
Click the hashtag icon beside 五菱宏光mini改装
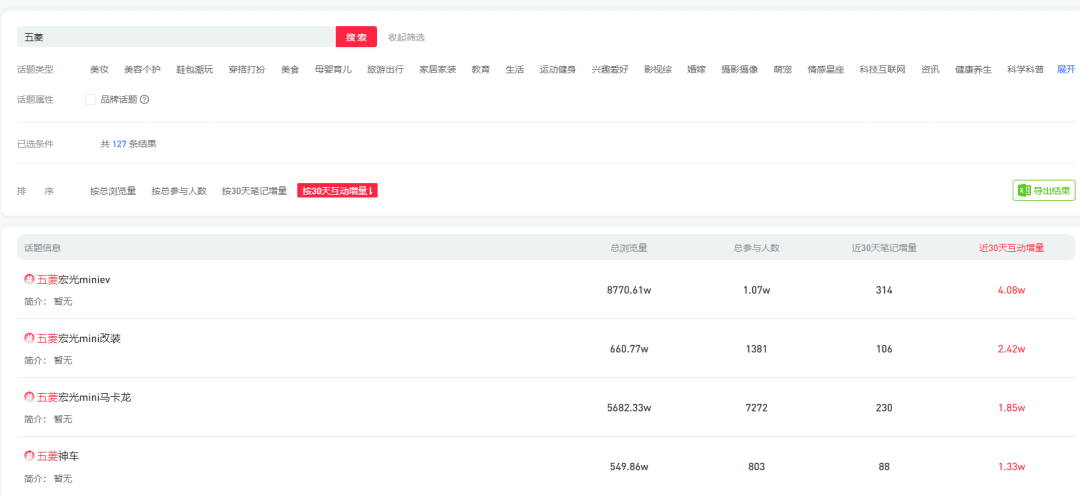pos(29,338)
